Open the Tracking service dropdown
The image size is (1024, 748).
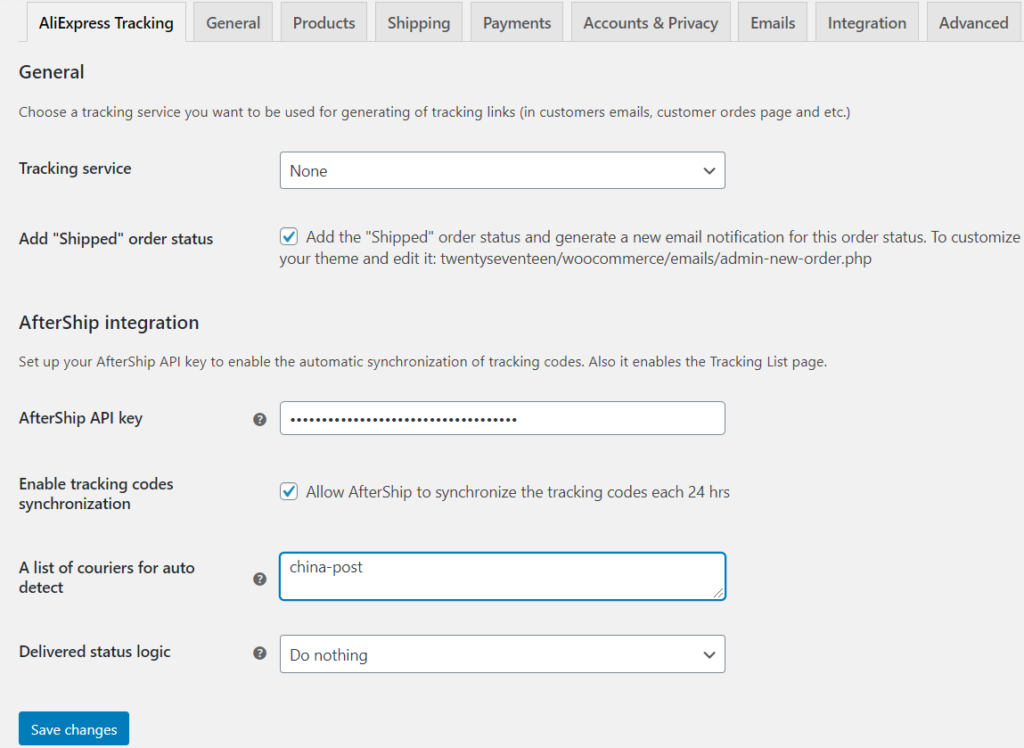click(x=502, y=170)
